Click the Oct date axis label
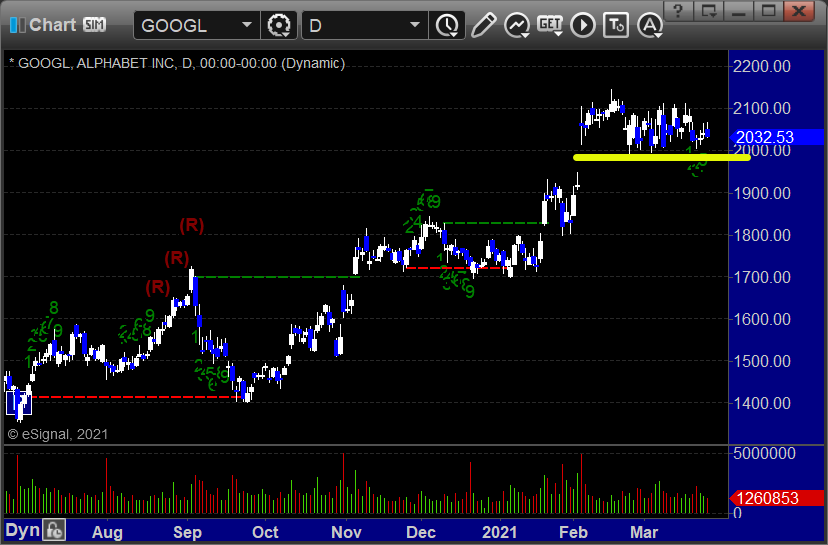The image size is (828, 545). [265, 532]
